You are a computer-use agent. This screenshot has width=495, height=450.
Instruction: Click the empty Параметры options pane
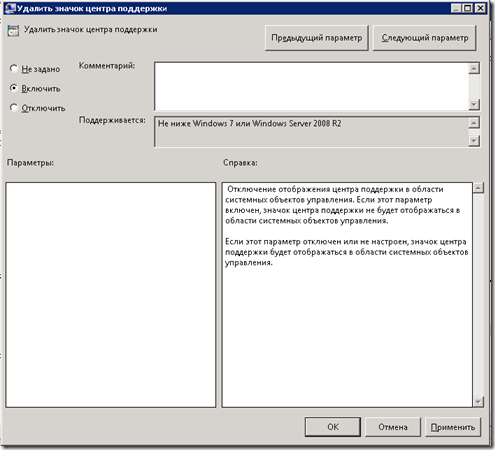(x=111, y=295)
